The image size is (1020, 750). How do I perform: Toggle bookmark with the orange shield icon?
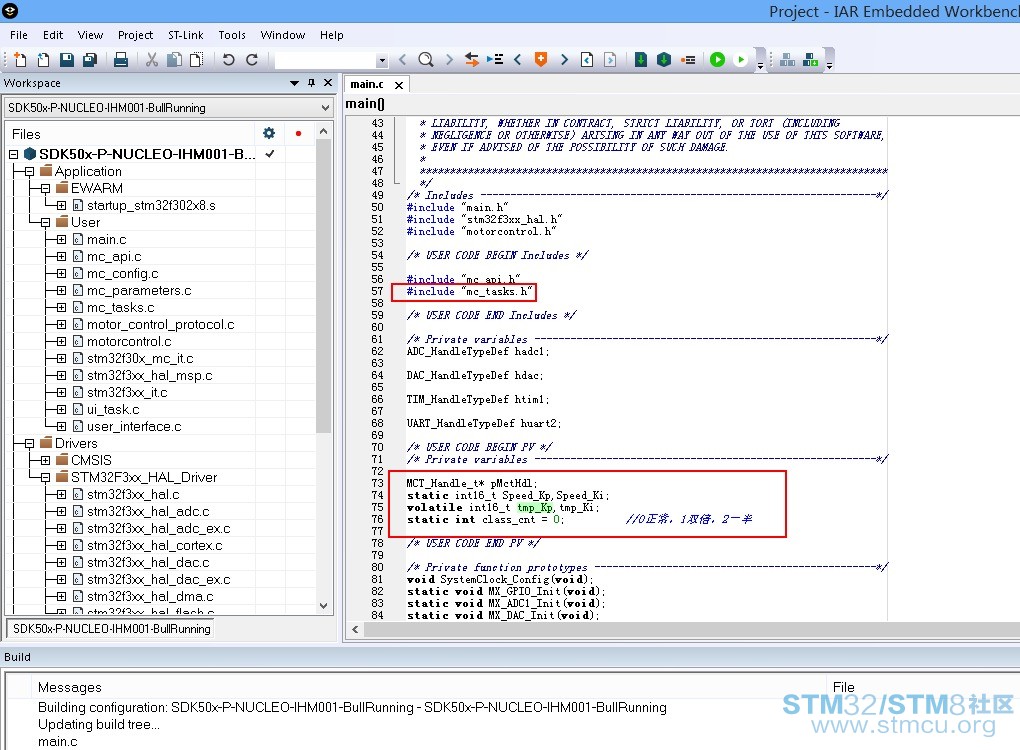click(541, 60)
